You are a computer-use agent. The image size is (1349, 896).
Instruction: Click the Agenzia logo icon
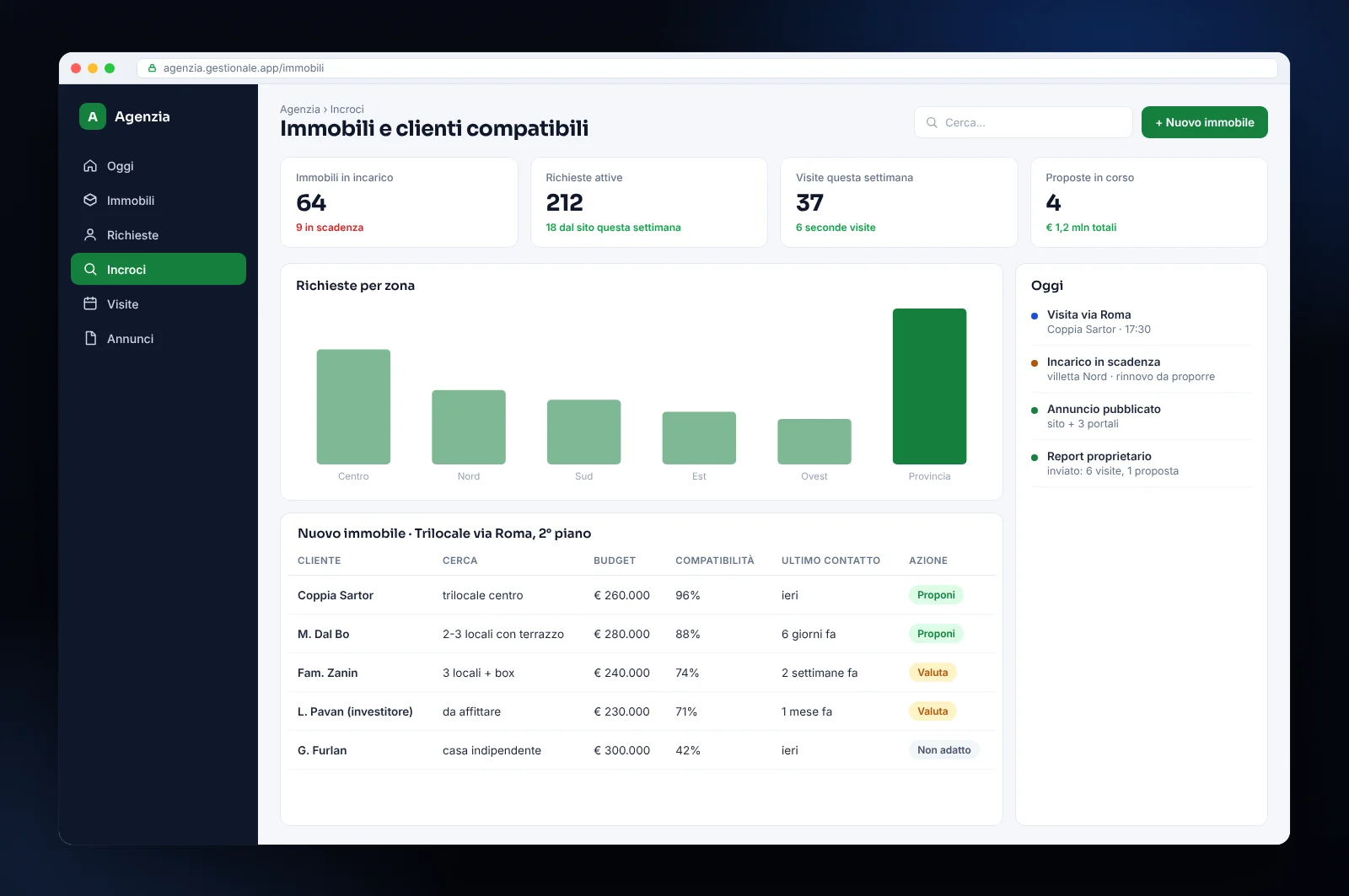point(93,116)
